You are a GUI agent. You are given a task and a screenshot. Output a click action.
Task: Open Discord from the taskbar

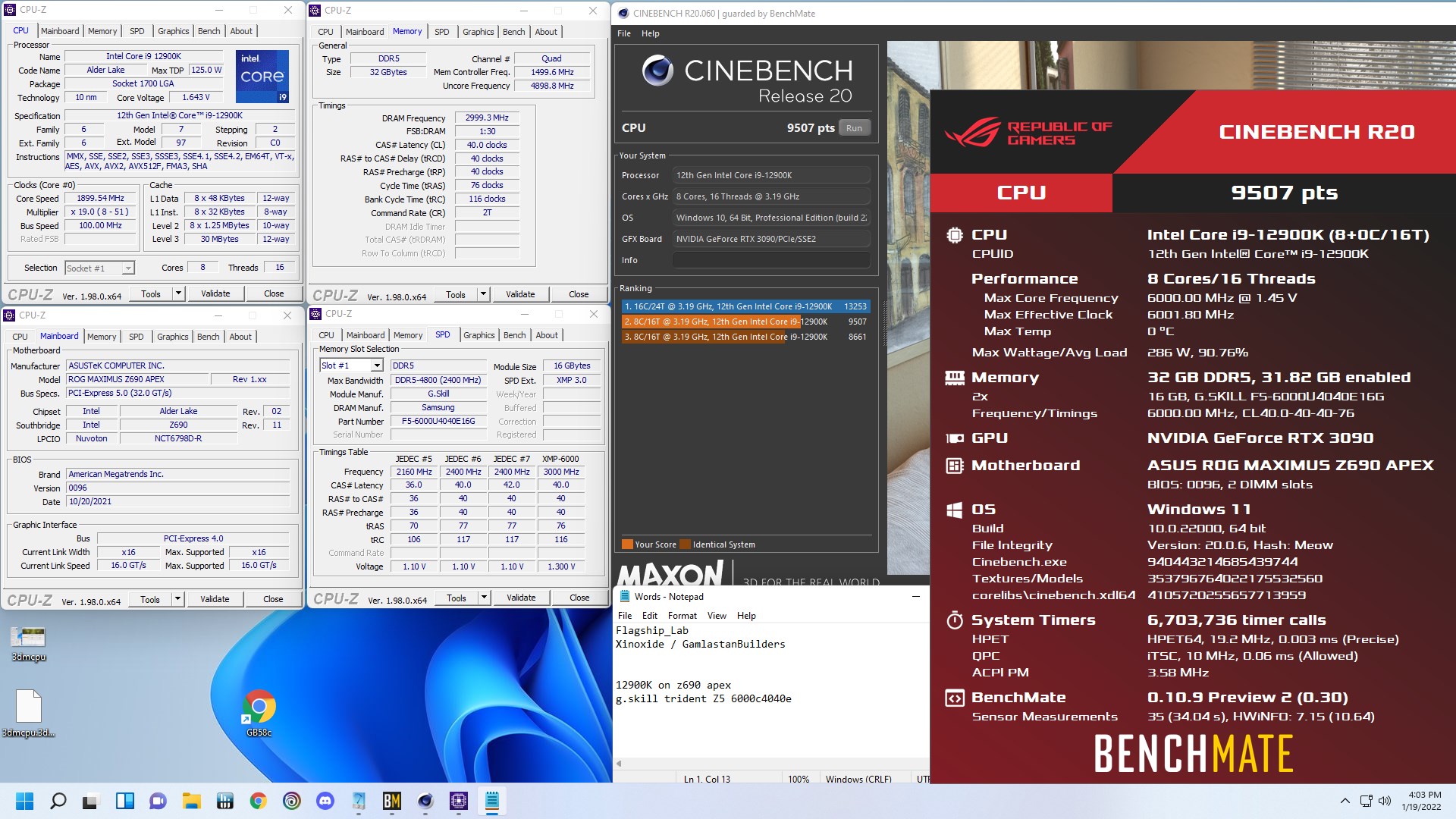click(325, 801)
